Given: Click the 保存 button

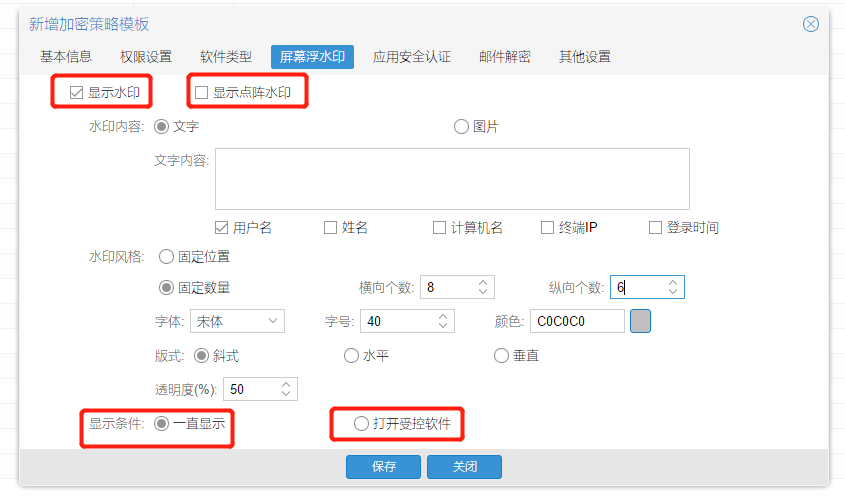Looking at the screenshot, I should [383, 467].
